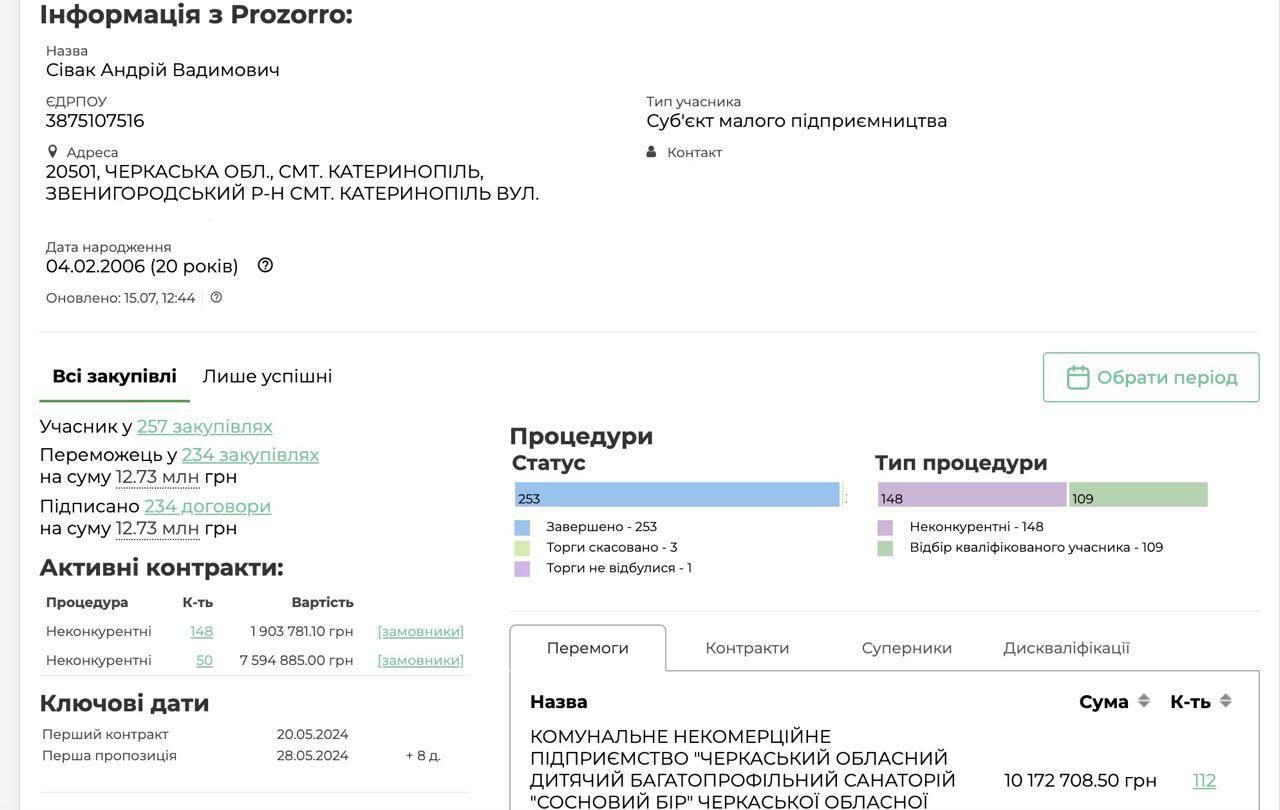Click the Контакт label

[694, 152]
